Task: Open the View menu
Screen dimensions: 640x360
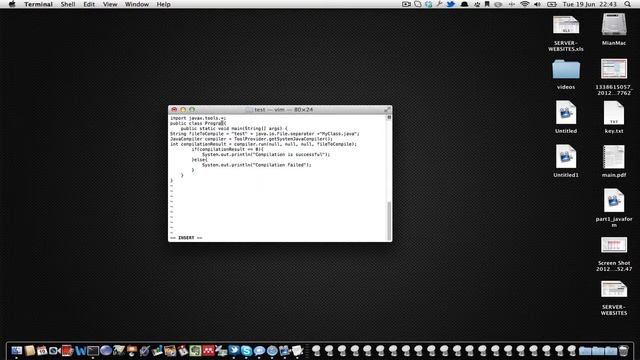Action: pos(110,4)
